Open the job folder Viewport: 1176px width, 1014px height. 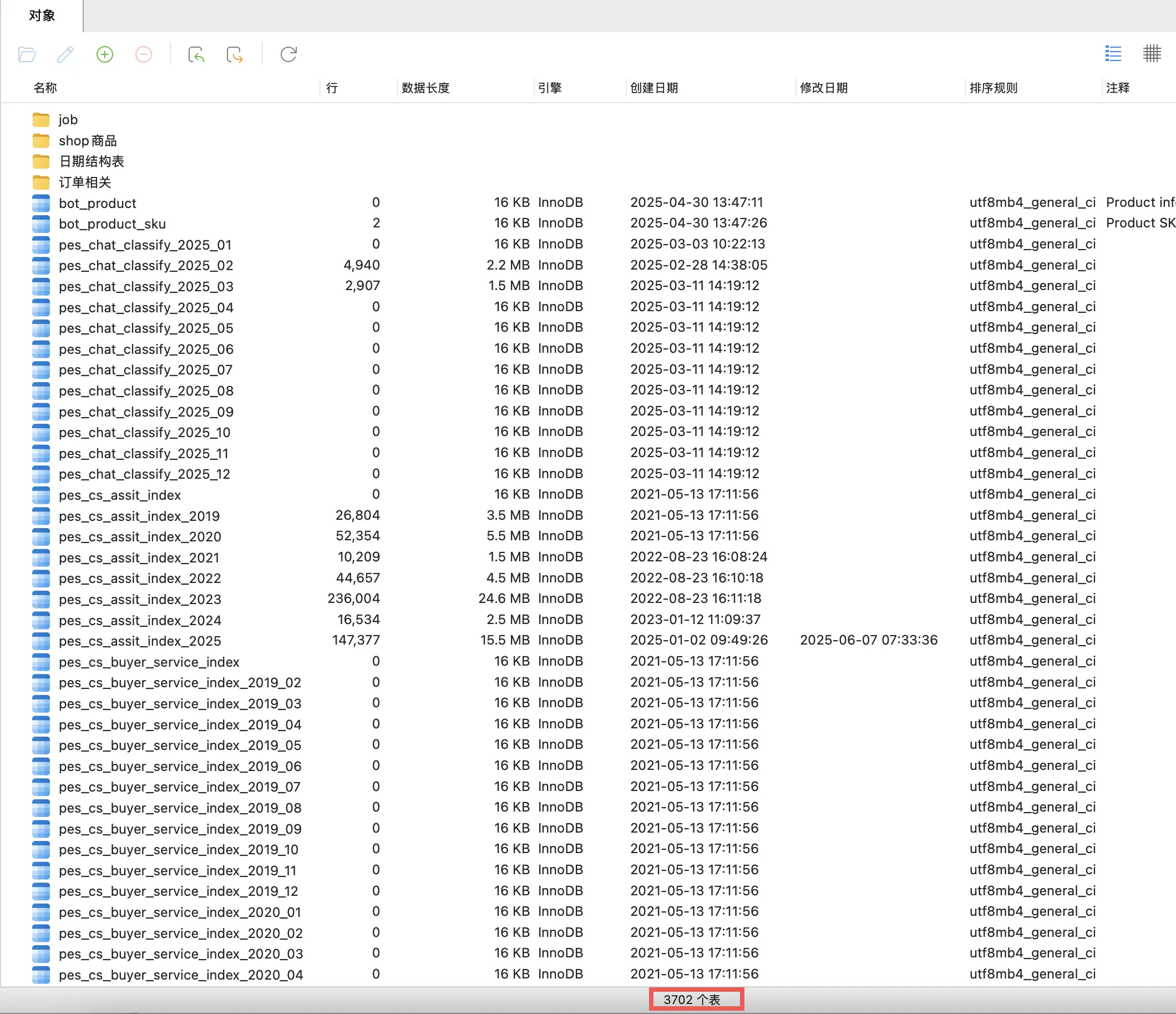[68, 120]
